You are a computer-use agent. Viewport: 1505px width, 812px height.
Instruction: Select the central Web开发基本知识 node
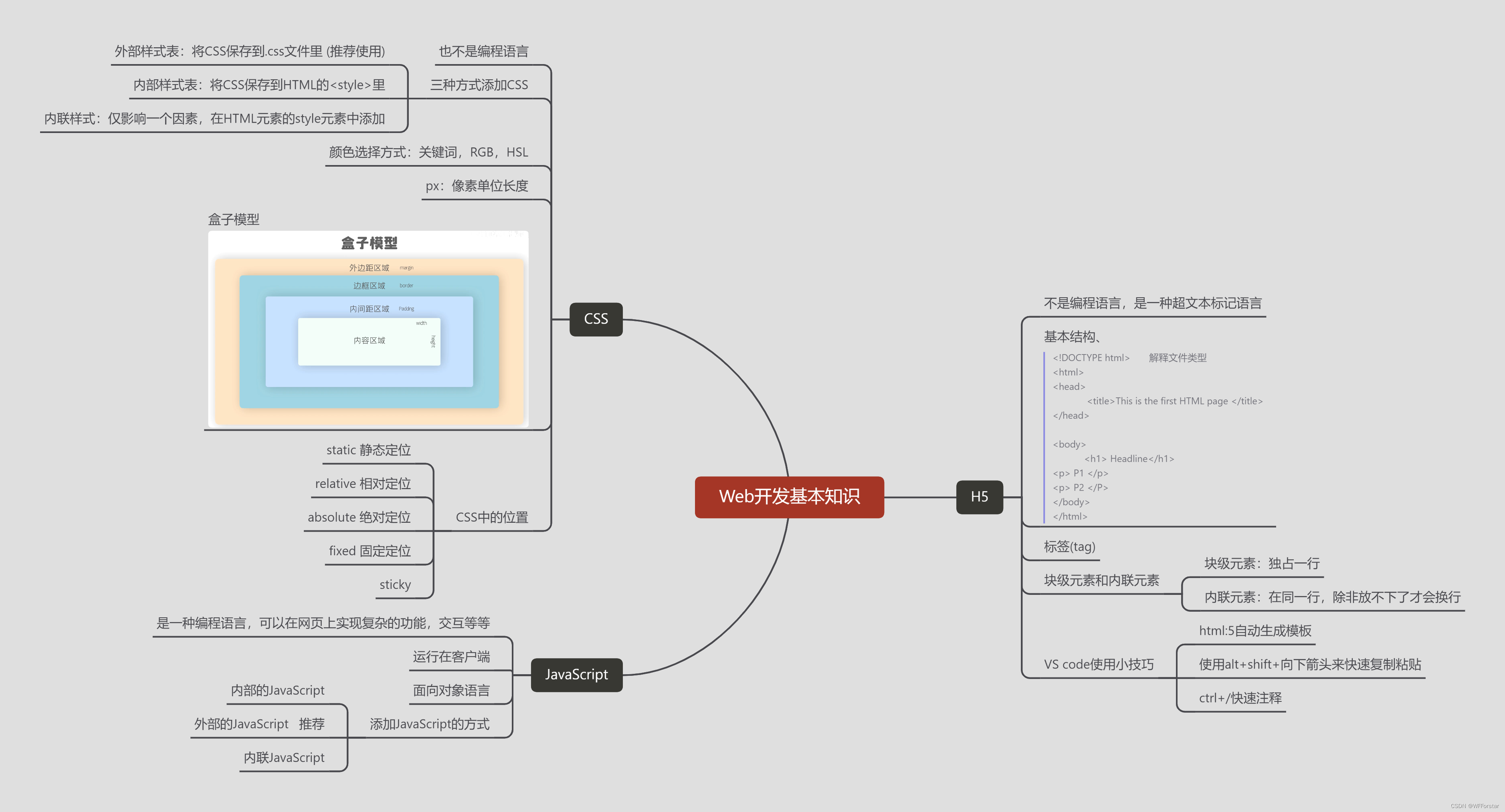(x=789, y=497)
